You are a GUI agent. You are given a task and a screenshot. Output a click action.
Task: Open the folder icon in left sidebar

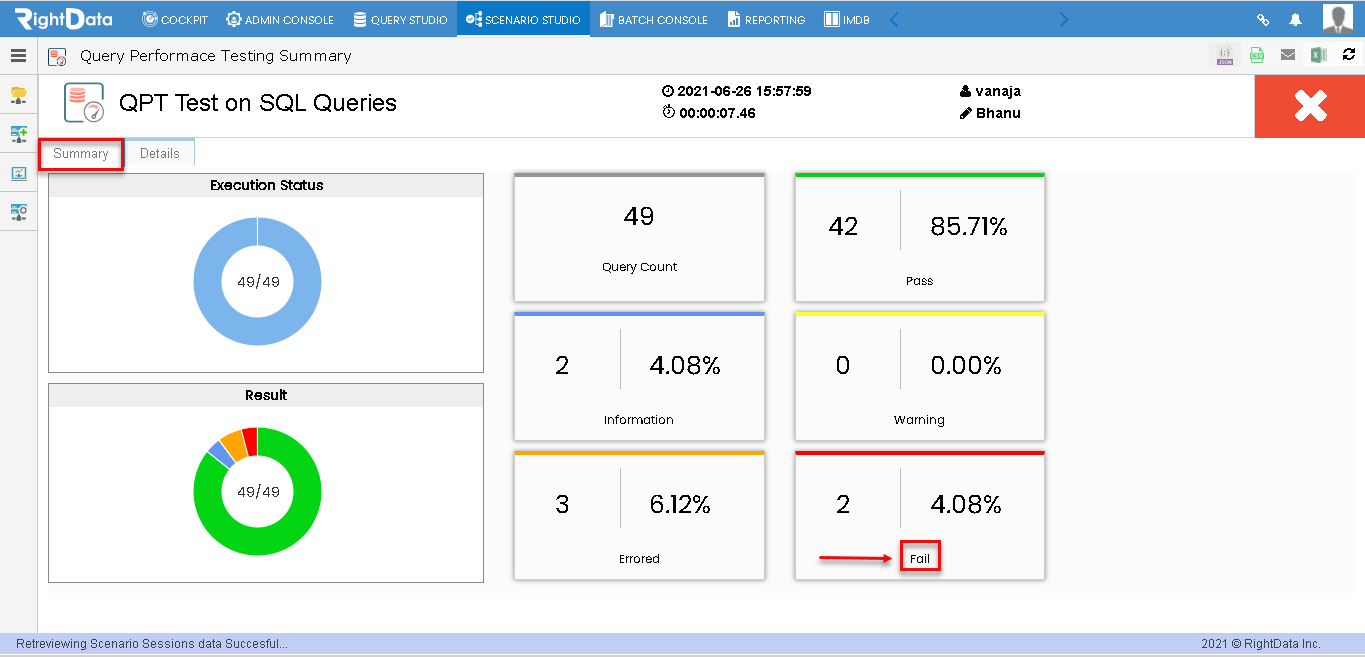coord(19,95)
